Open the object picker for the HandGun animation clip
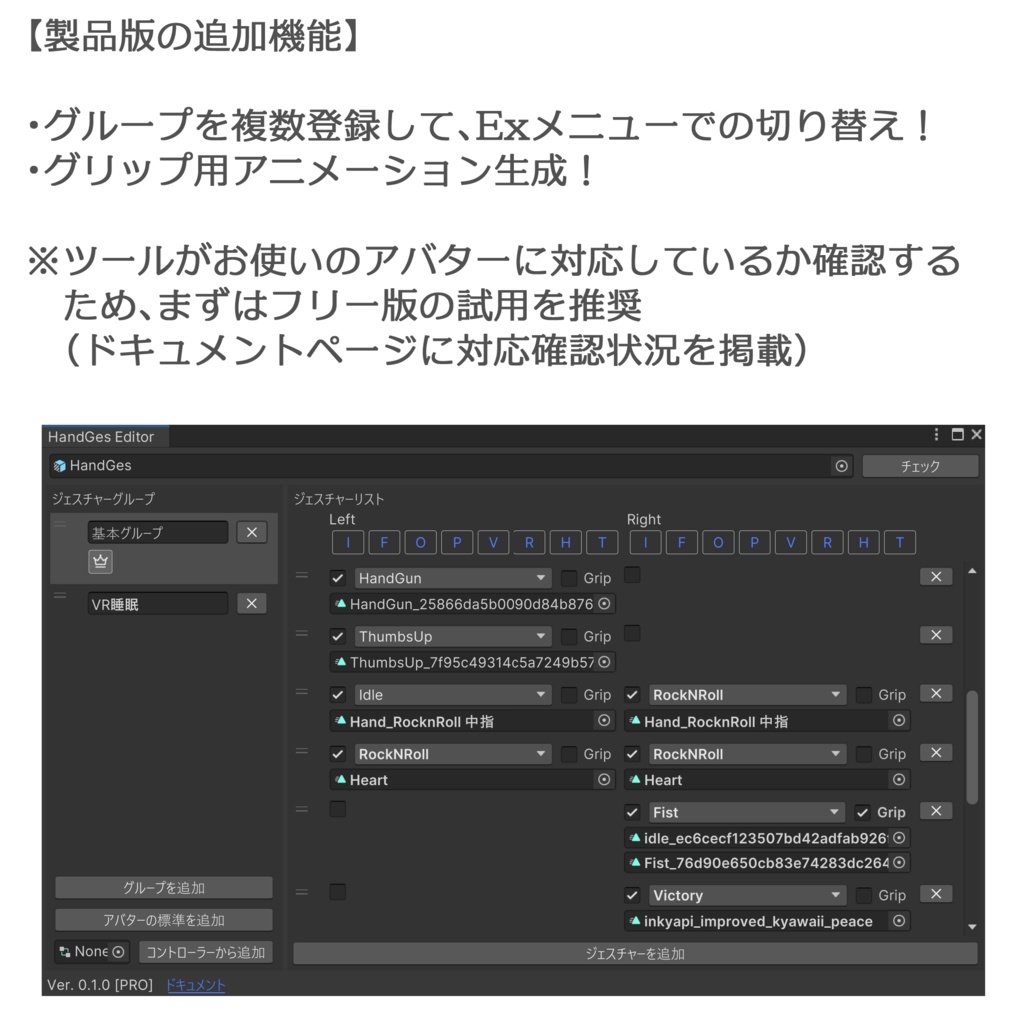 click(x=604, y=603)
